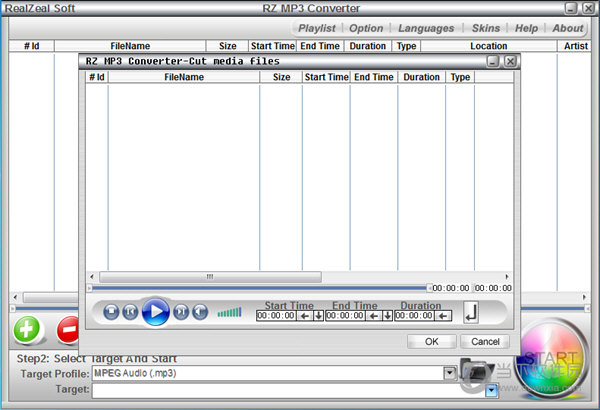Screen dimensions: 600x410
Task: Open the About menu
Action: 567,28
